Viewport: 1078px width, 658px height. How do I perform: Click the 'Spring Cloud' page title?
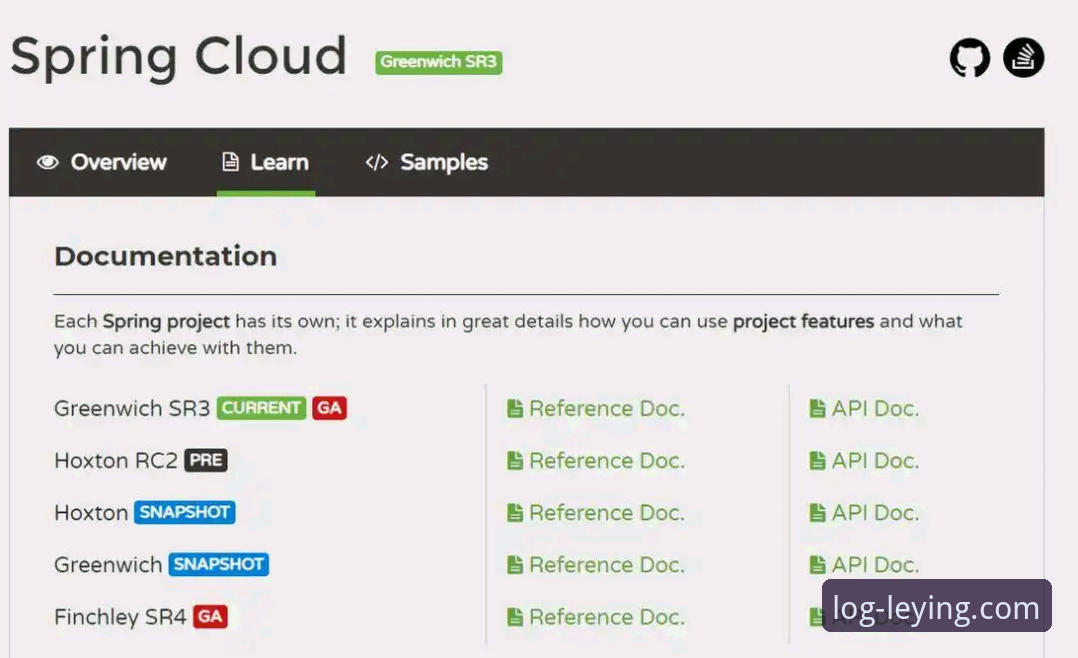pyautogui.click(x=179, y=58)
